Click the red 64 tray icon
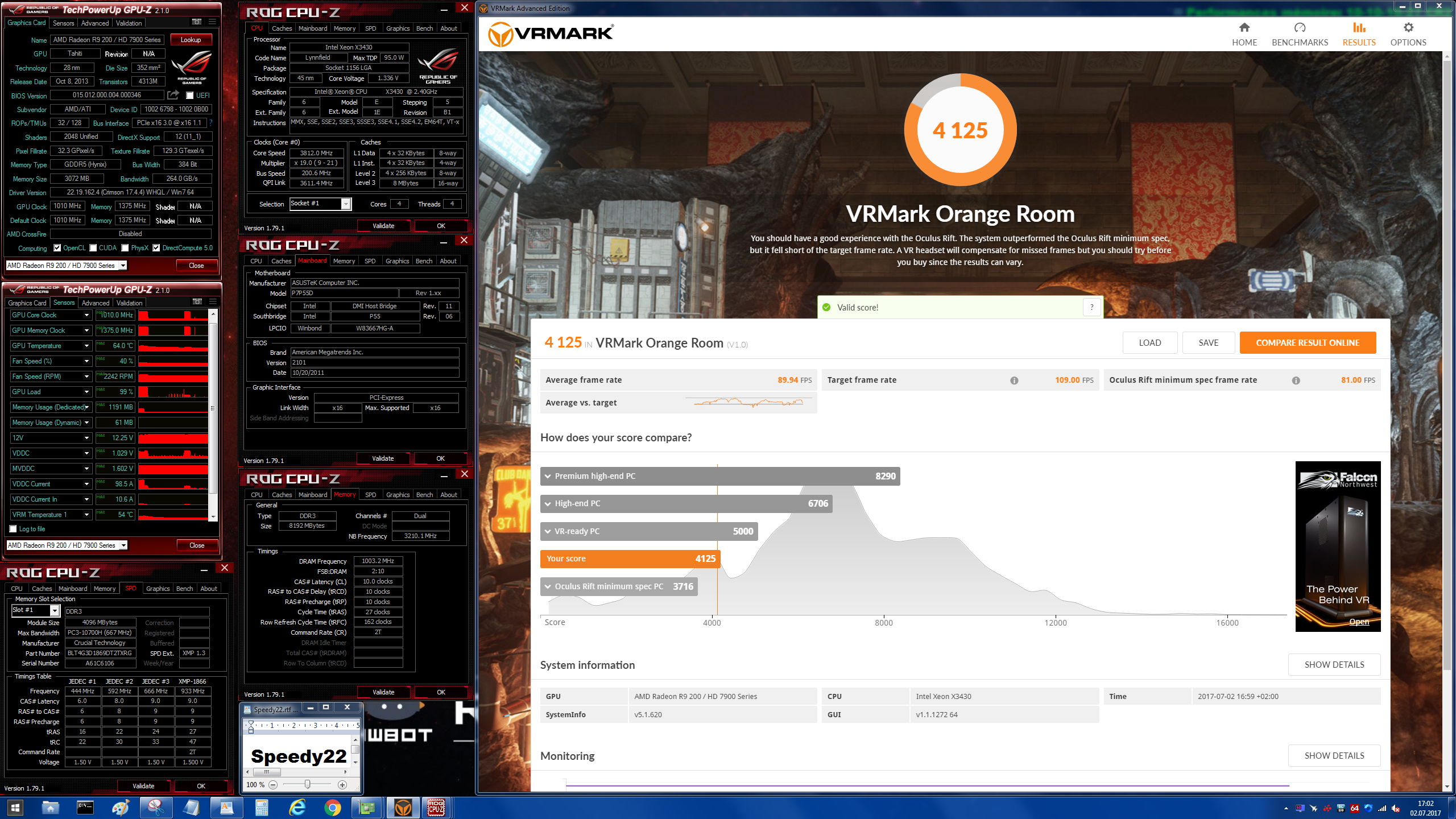Viewport: 1456px width, 819px height. pyautogui.click(x=1354, y=808)
